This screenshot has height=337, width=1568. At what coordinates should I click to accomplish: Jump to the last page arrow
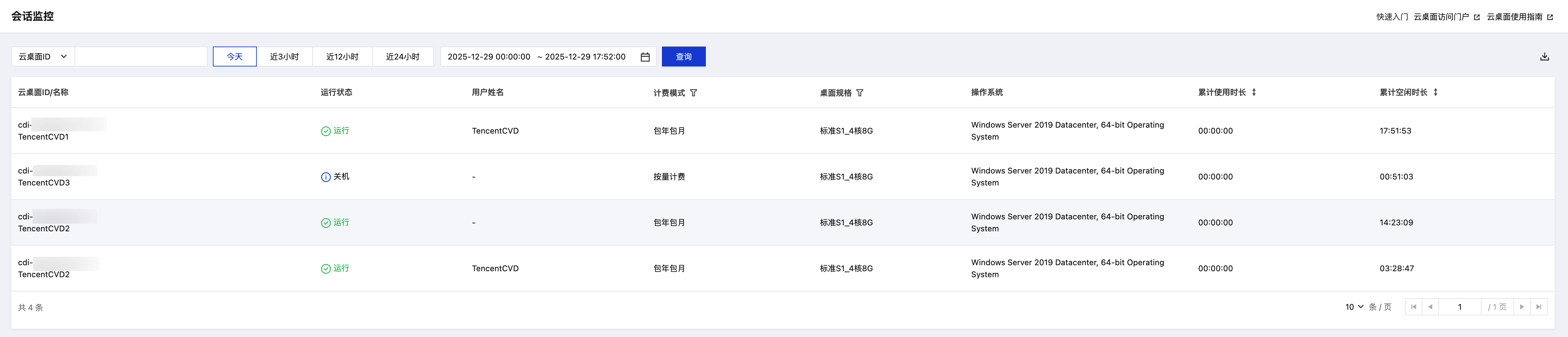(1539, 307)
